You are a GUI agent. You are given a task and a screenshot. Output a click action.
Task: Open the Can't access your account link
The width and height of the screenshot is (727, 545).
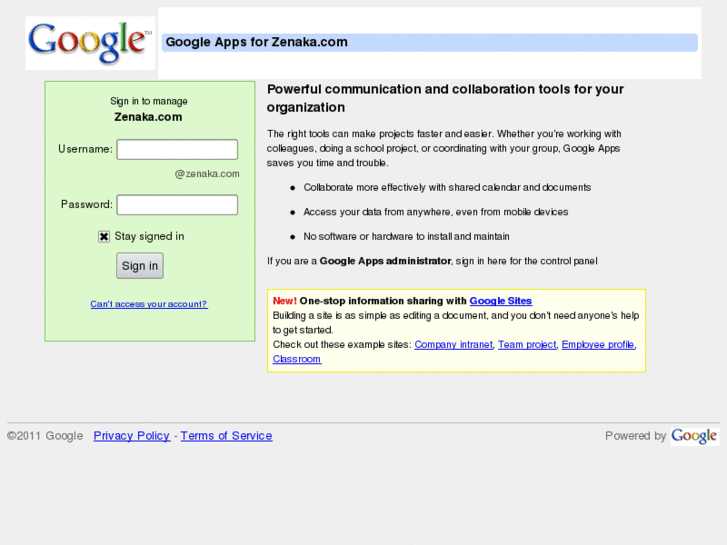[x=149, y=304]
